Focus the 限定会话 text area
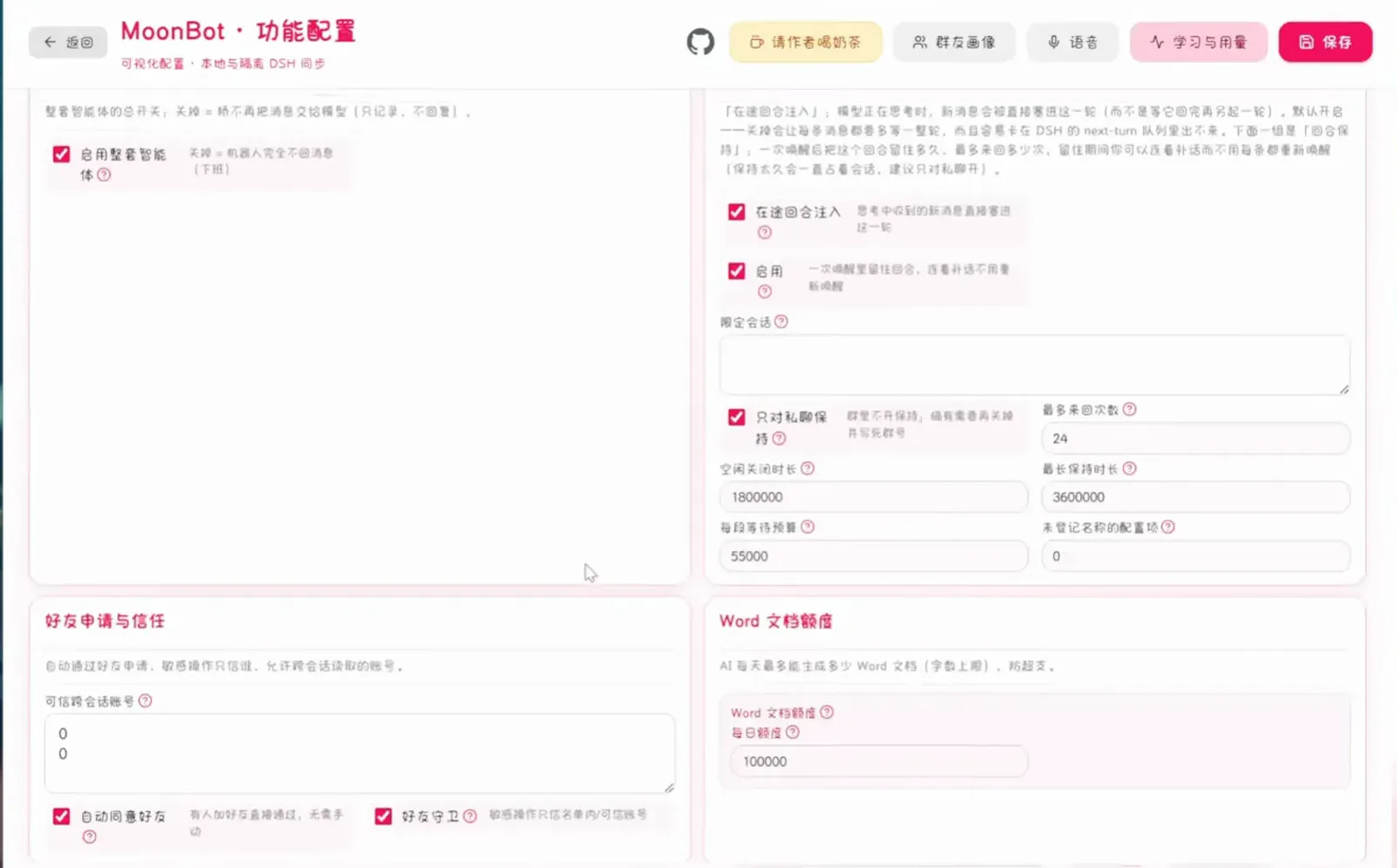 point(1035,364)
